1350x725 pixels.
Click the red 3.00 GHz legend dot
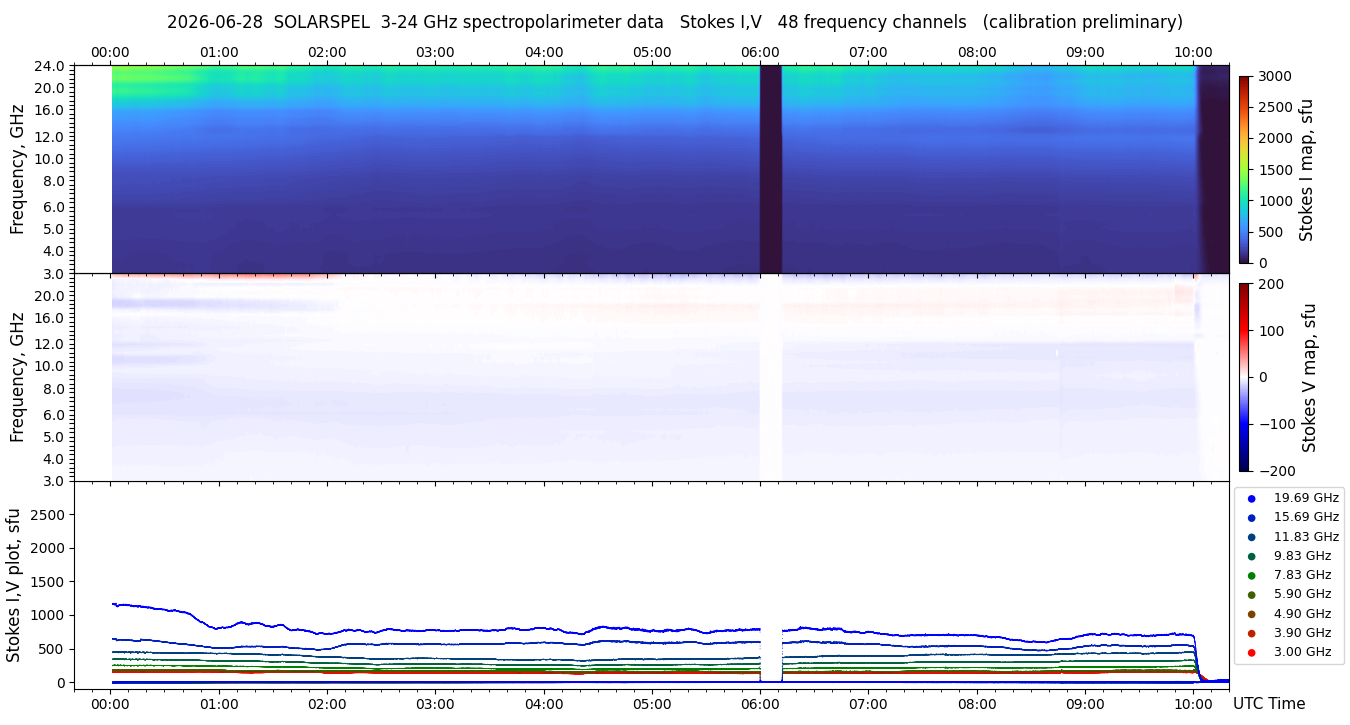click(x=1251, y=652)
